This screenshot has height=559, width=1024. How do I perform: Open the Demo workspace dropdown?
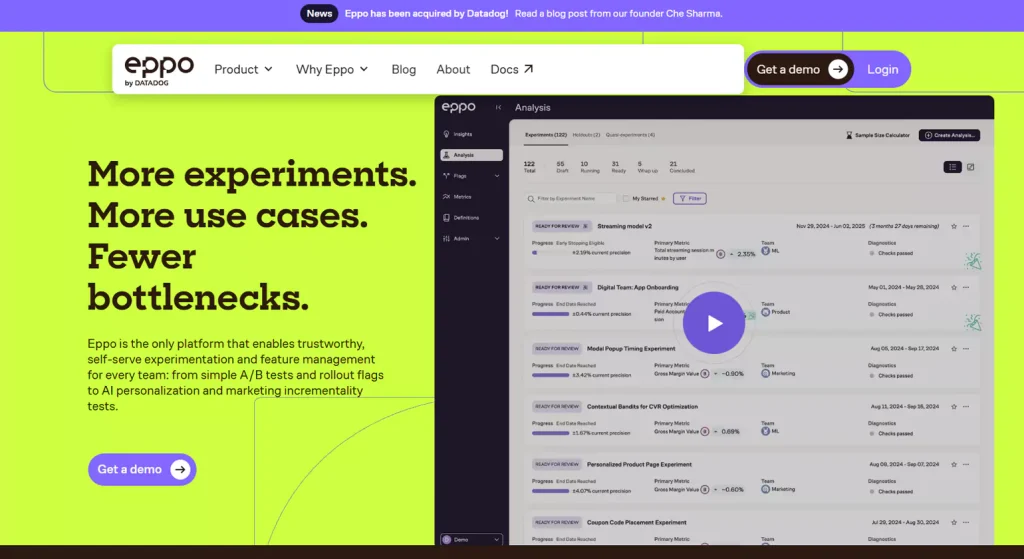pyautogui.click(x=472, y=539)
